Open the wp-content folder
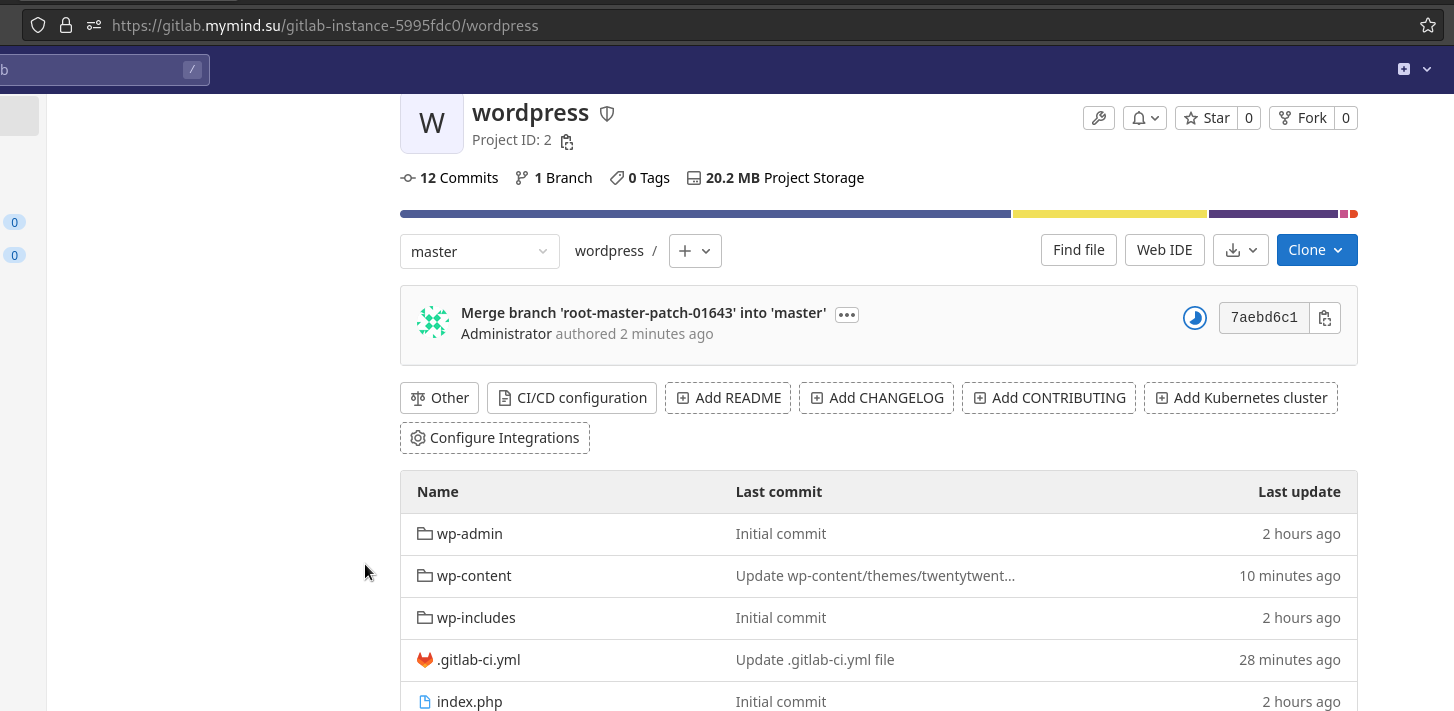 click(x=474, y=576)
